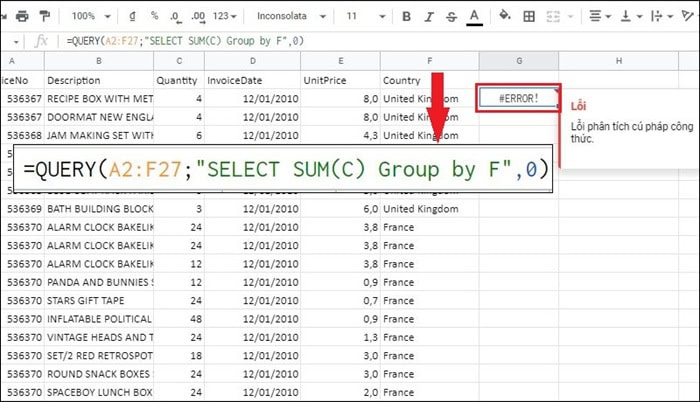Toggle italic formatting

point(429,16)
